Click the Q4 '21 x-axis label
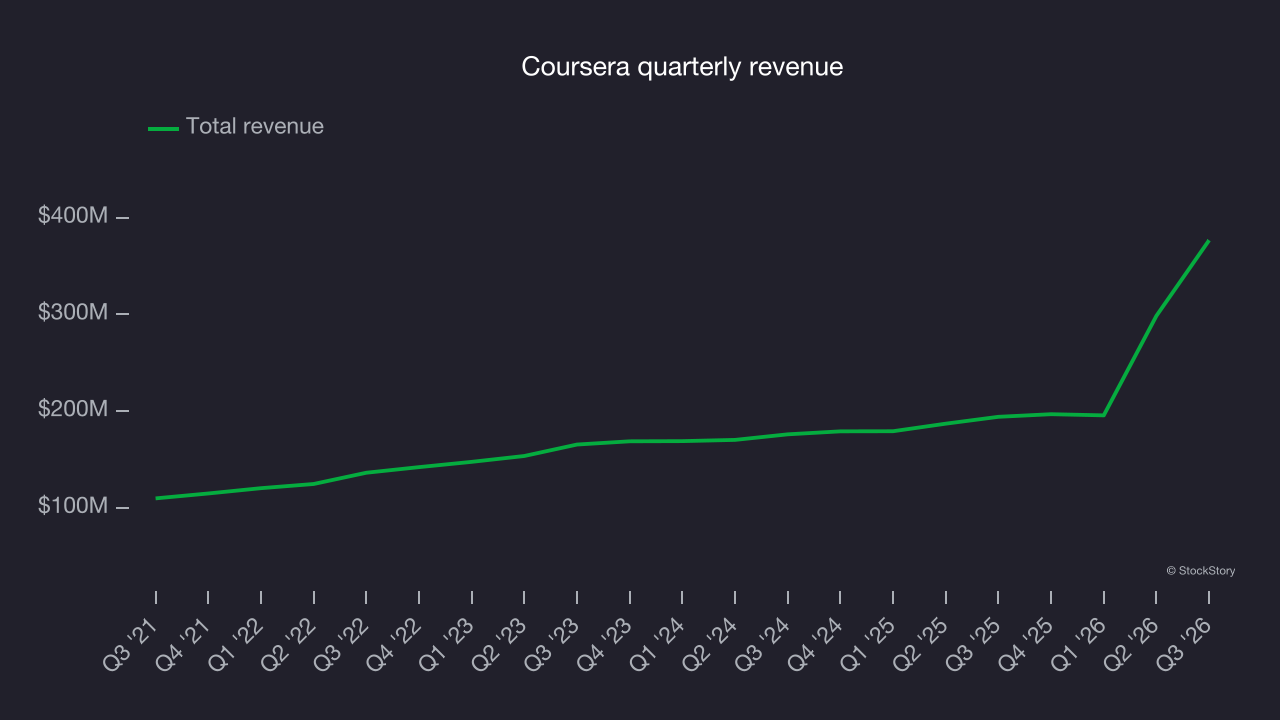Screen dimensions: 1280x720 (184, 643)
